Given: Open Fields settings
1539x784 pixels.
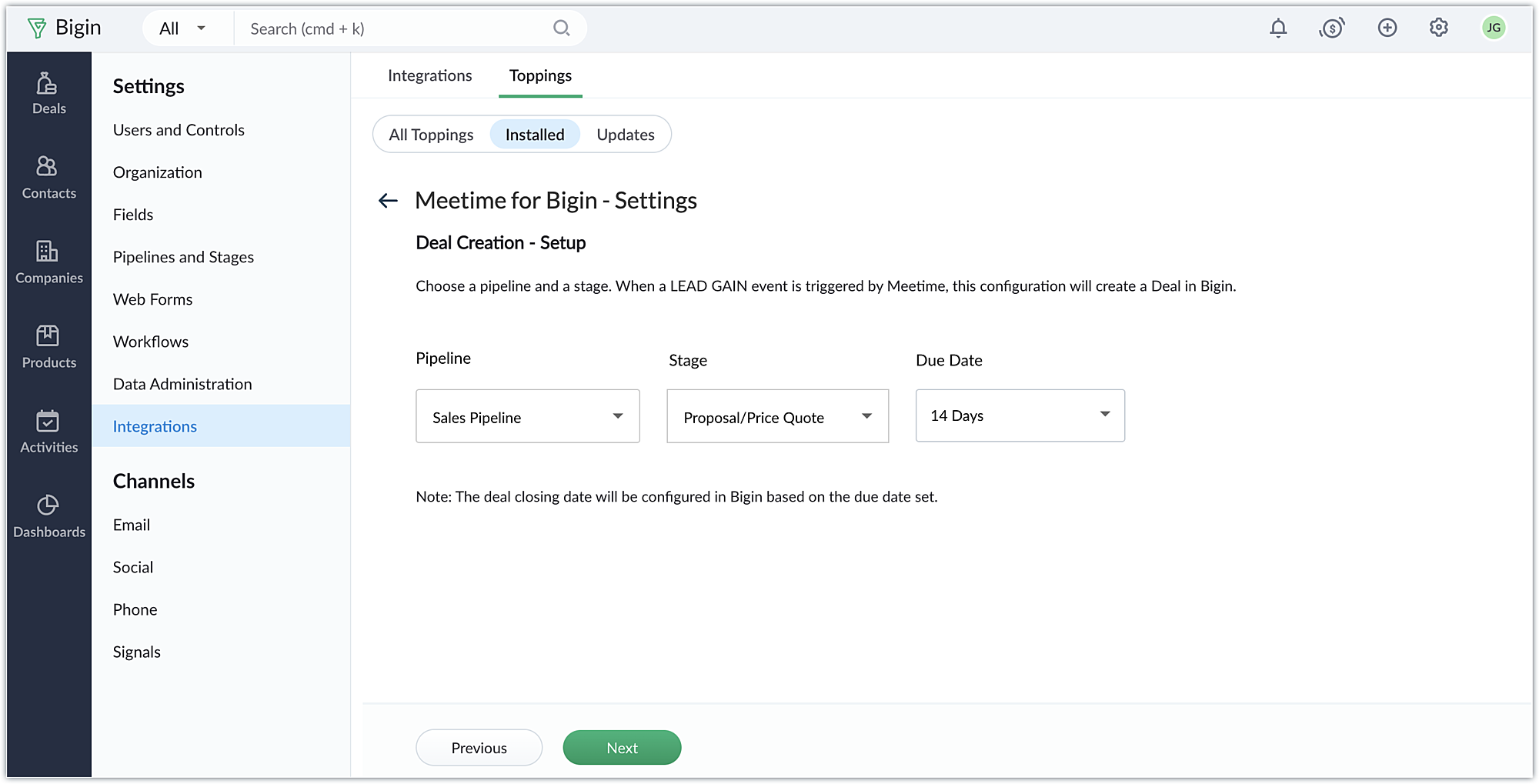Looking at the screenshot, I should pos(133,215).
